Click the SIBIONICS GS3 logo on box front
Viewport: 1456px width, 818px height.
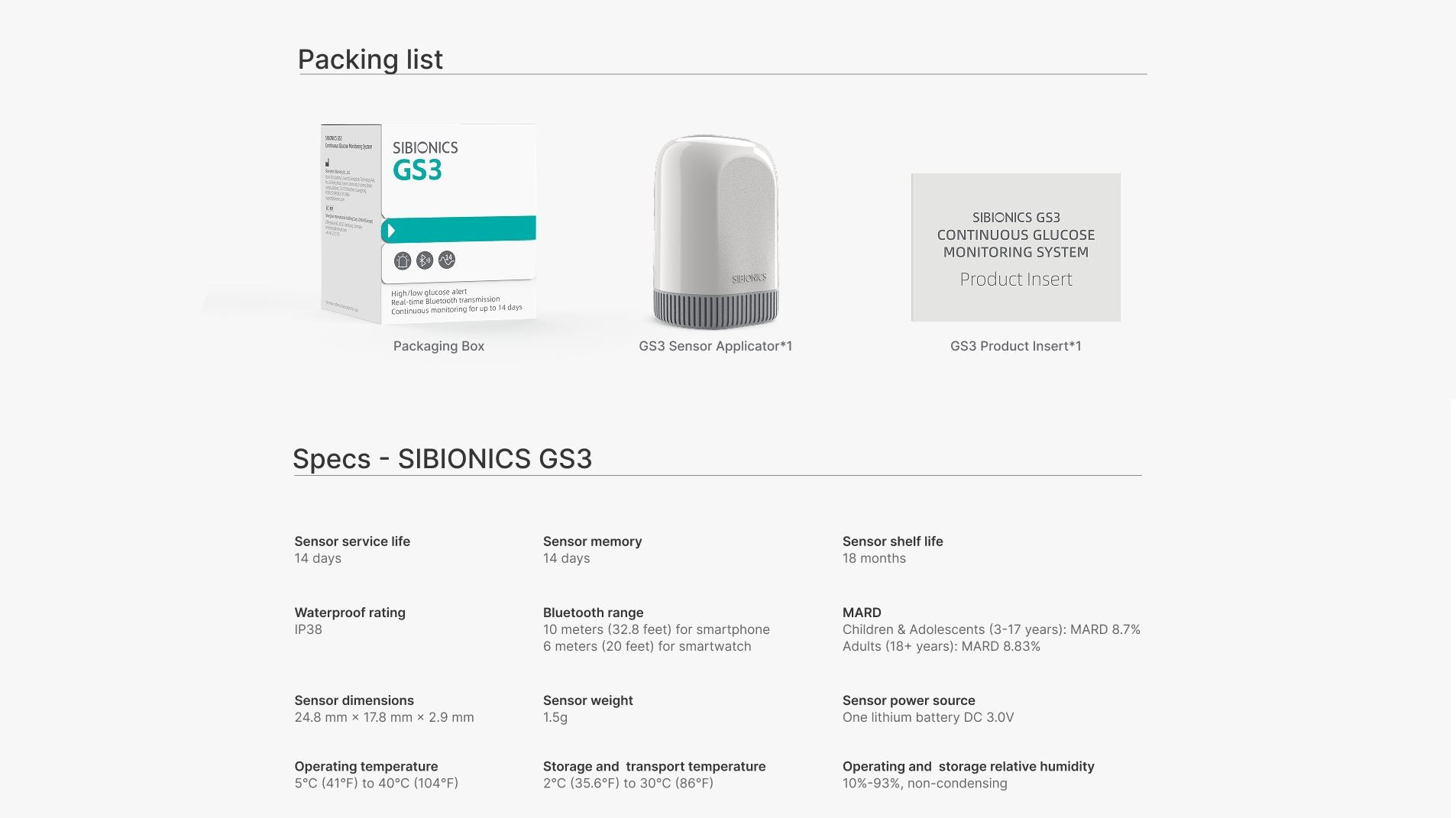point(425,161)
